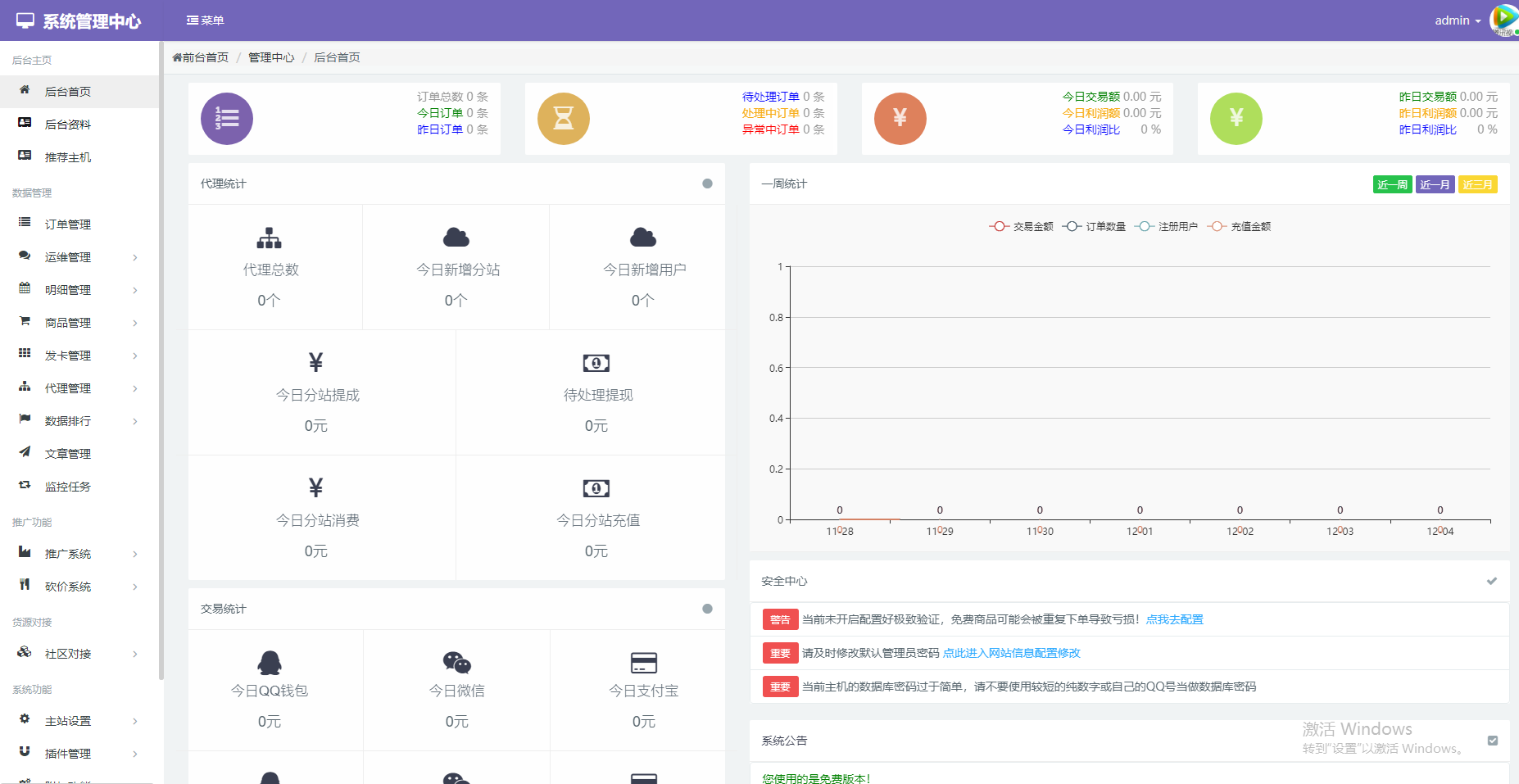
Task: Click the 前台首页 breadcrumb entry
Action: pyautogui.click(x=201, y=57)
